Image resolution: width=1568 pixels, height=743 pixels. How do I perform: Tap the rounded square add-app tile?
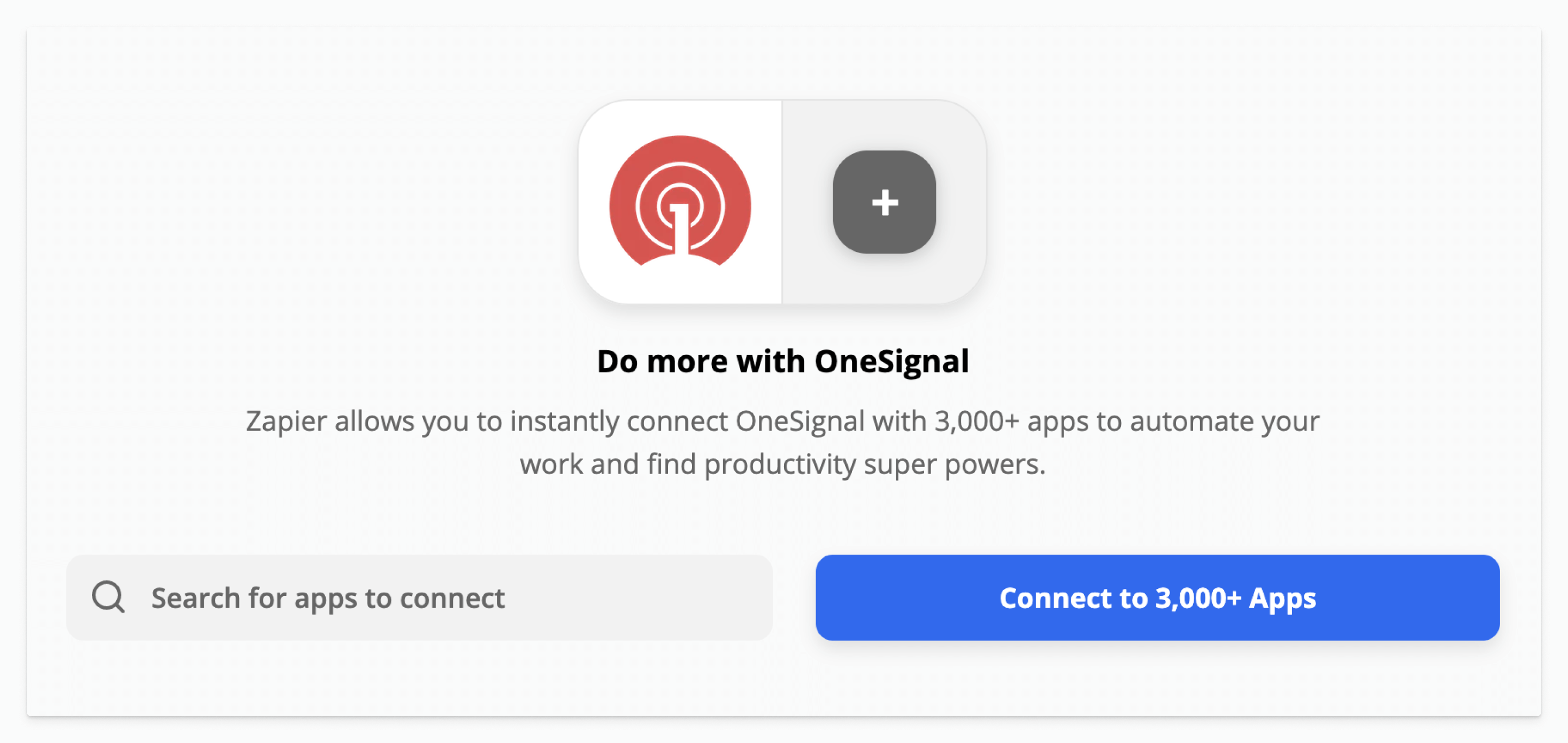coord(885,202)
